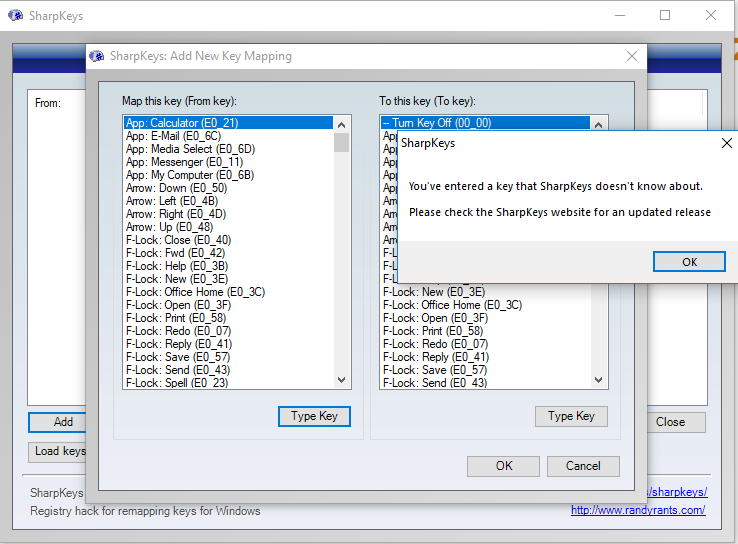The width and height of the screenshot is (738, 544).
Task: Select F-Lock: Spell (E0_23) in From list
Action: coord(228,383)
